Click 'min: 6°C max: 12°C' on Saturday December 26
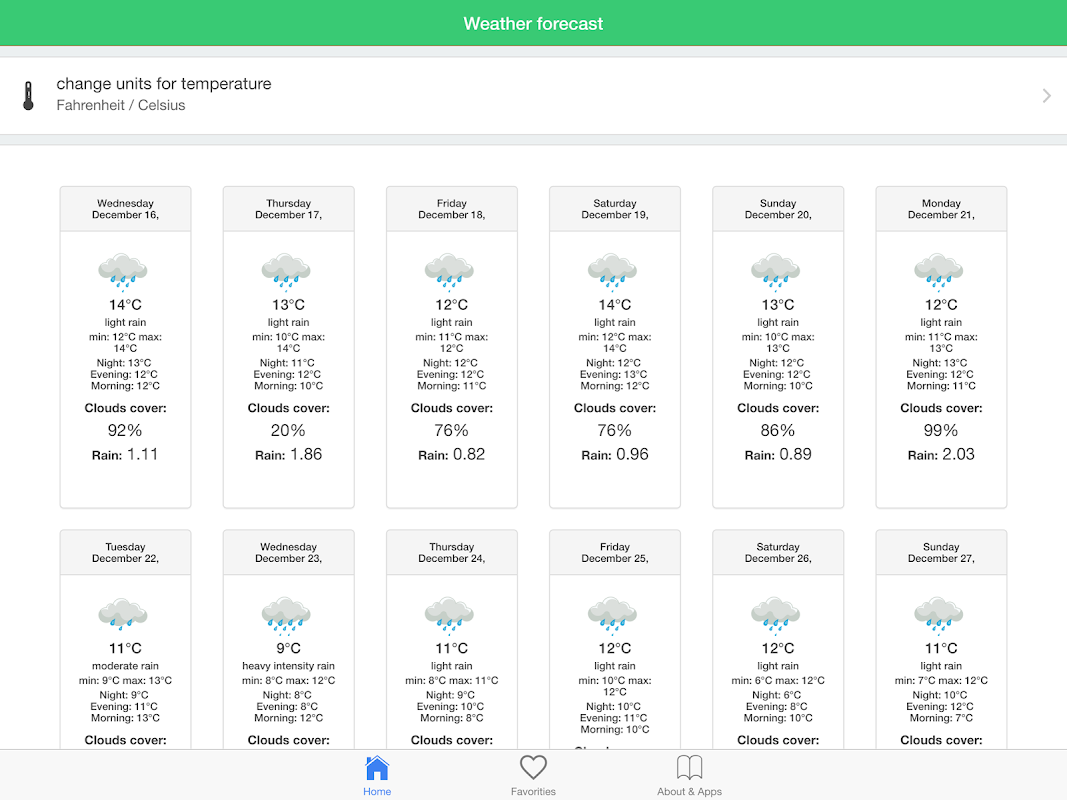The height and width of the screenshot is (800, 1067). tap(778, 680)
